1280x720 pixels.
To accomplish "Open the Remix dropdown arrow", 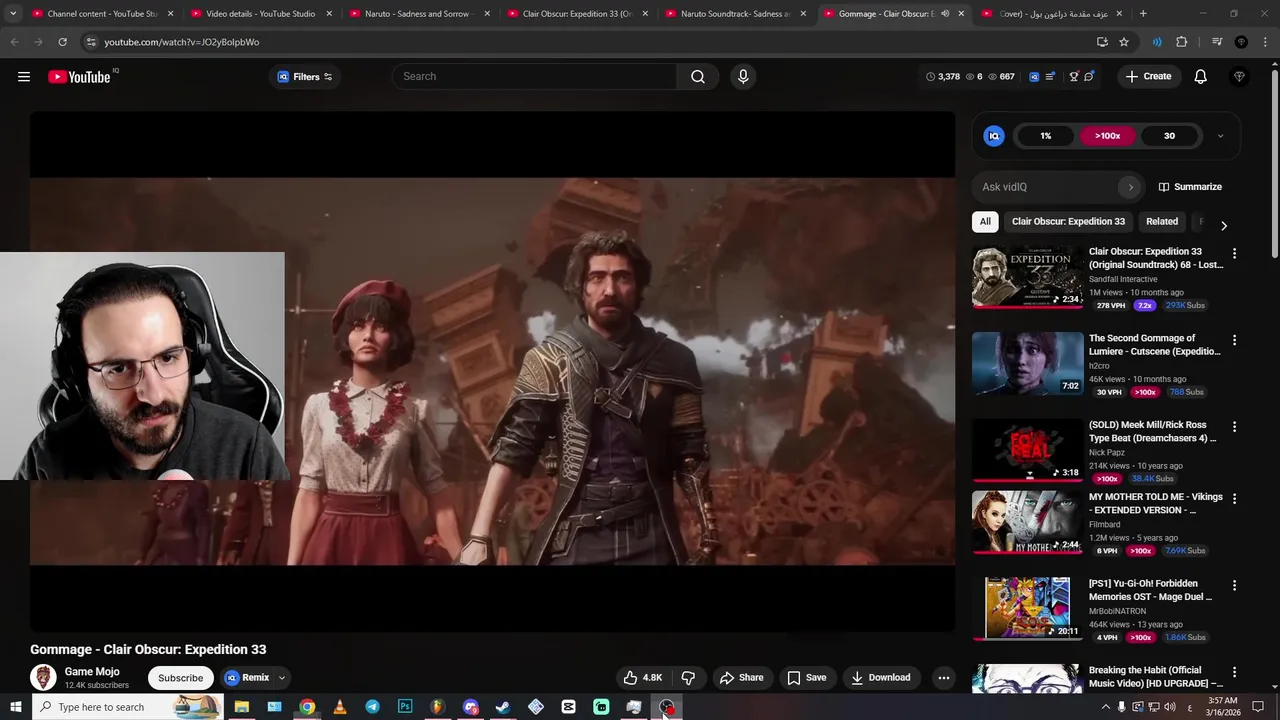I will point(282,677).
